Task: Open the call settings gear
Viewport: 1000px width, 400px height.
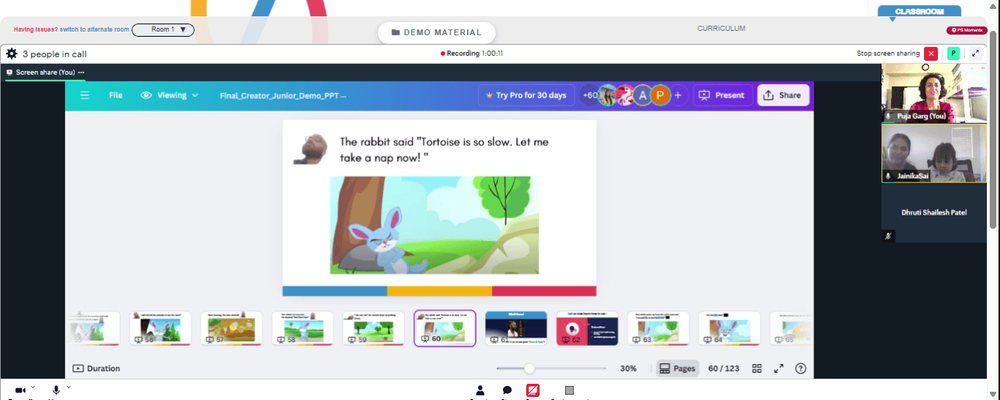Action: point(11,54)
